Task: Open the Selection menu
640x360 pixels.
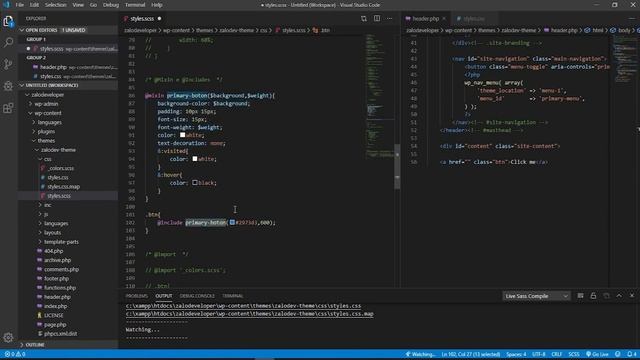Action: 56,5
